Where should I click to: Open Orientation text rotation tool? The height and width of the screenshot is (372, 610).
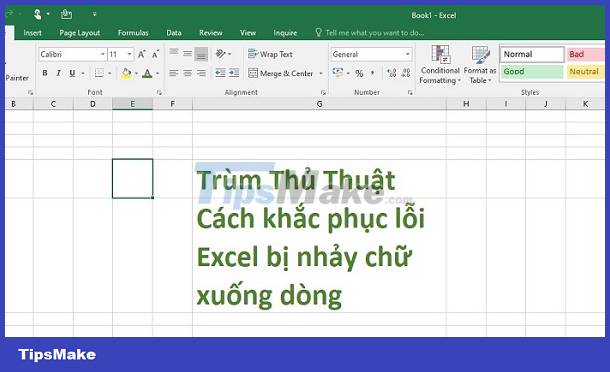(x=221, y=53)
